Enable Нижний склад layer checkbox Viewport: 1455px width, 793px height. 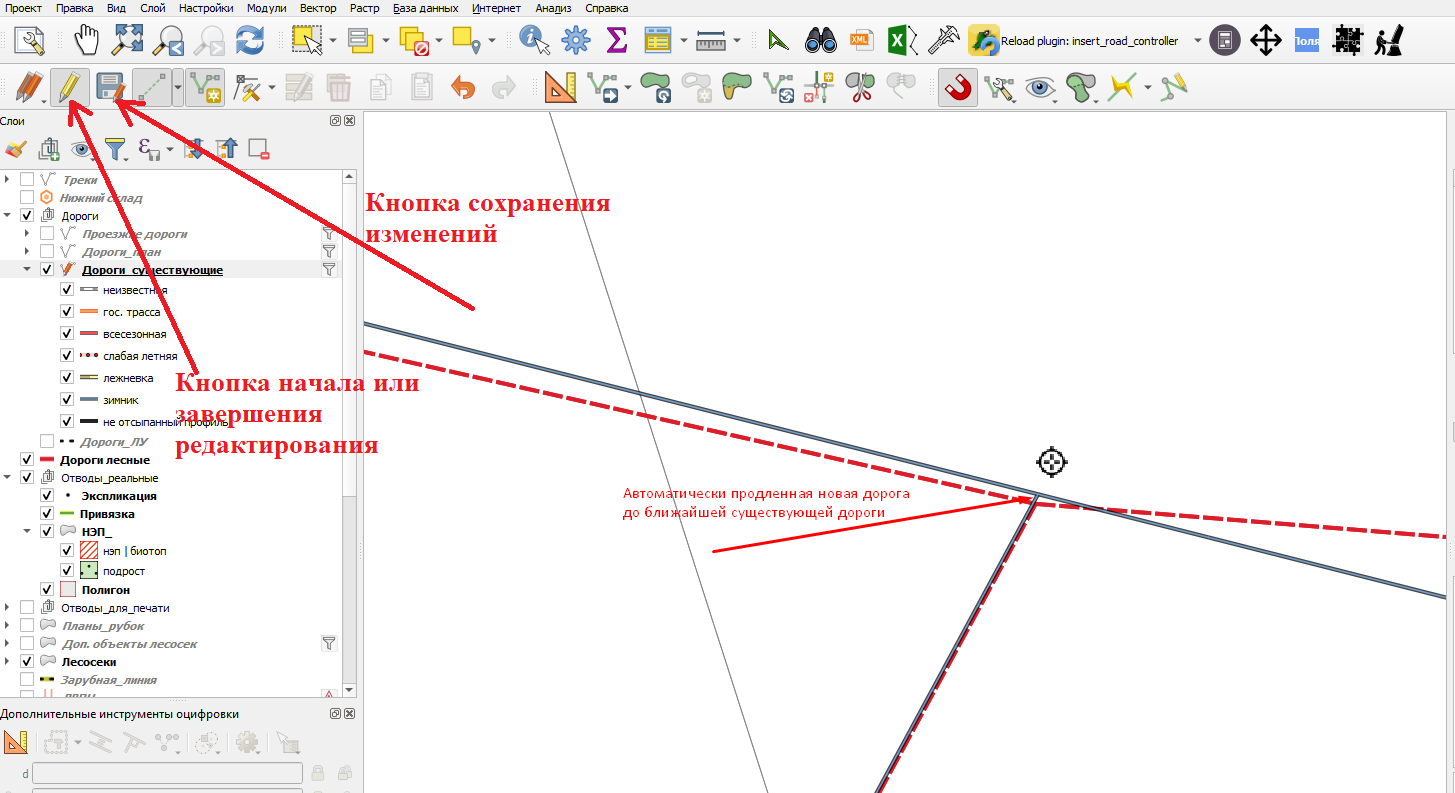tap(27, 198)
